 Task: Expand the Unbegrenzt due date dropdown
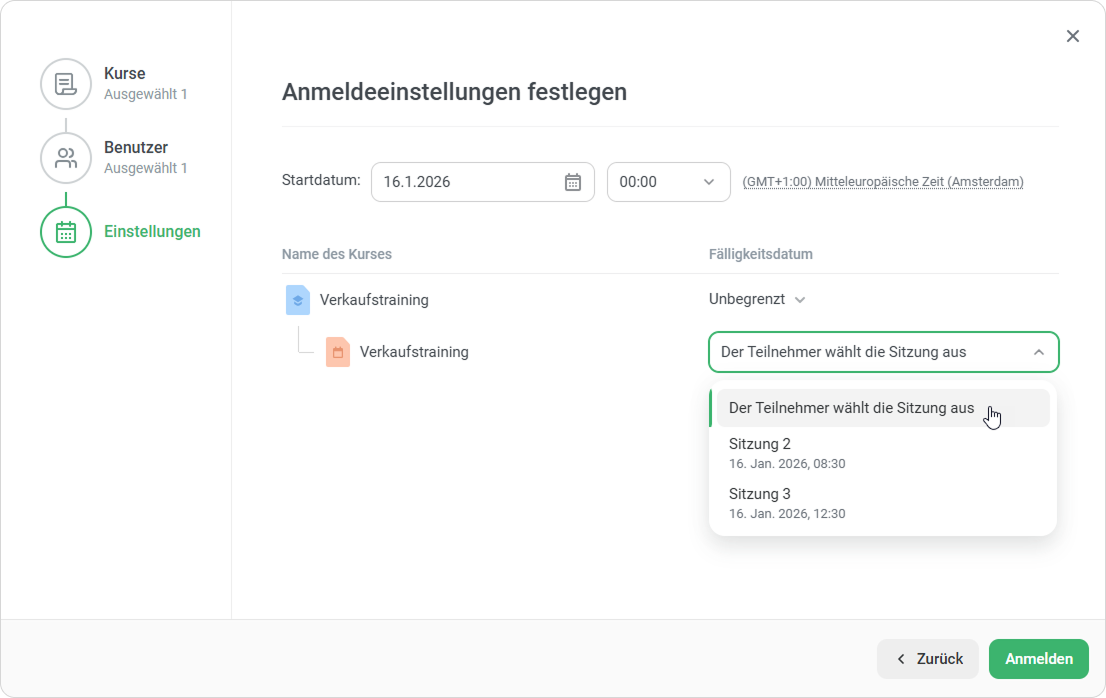point(757,299)
